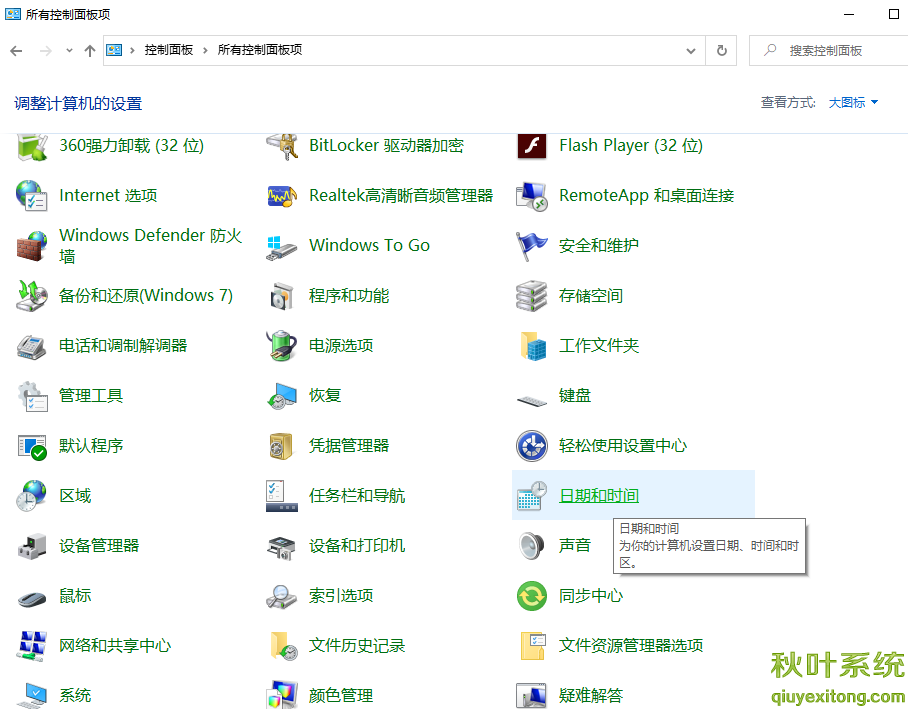Open the 电源选项 battery icon

coord(282,346)
